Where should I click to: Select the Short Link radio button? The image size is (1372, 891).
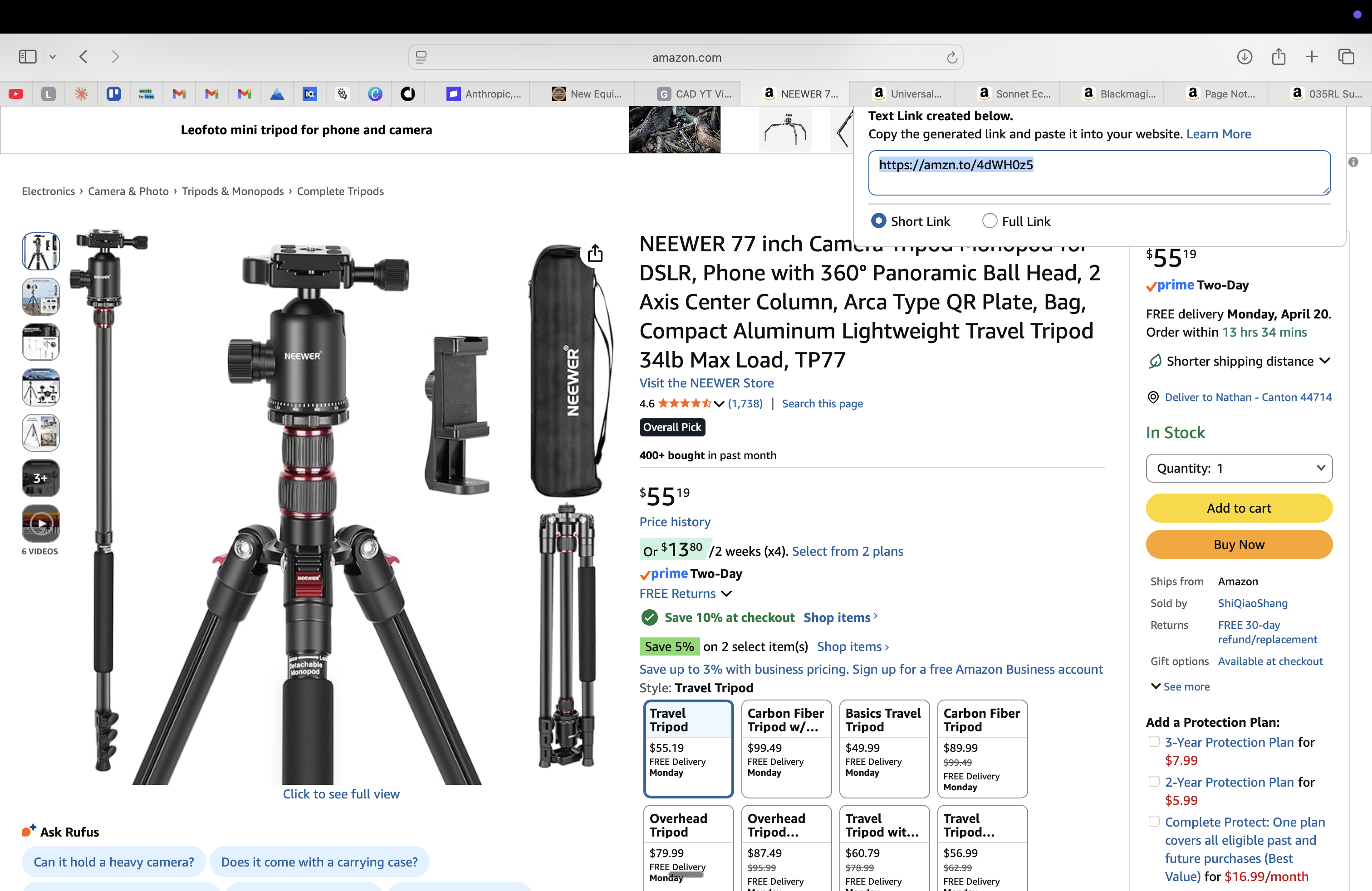878,221
